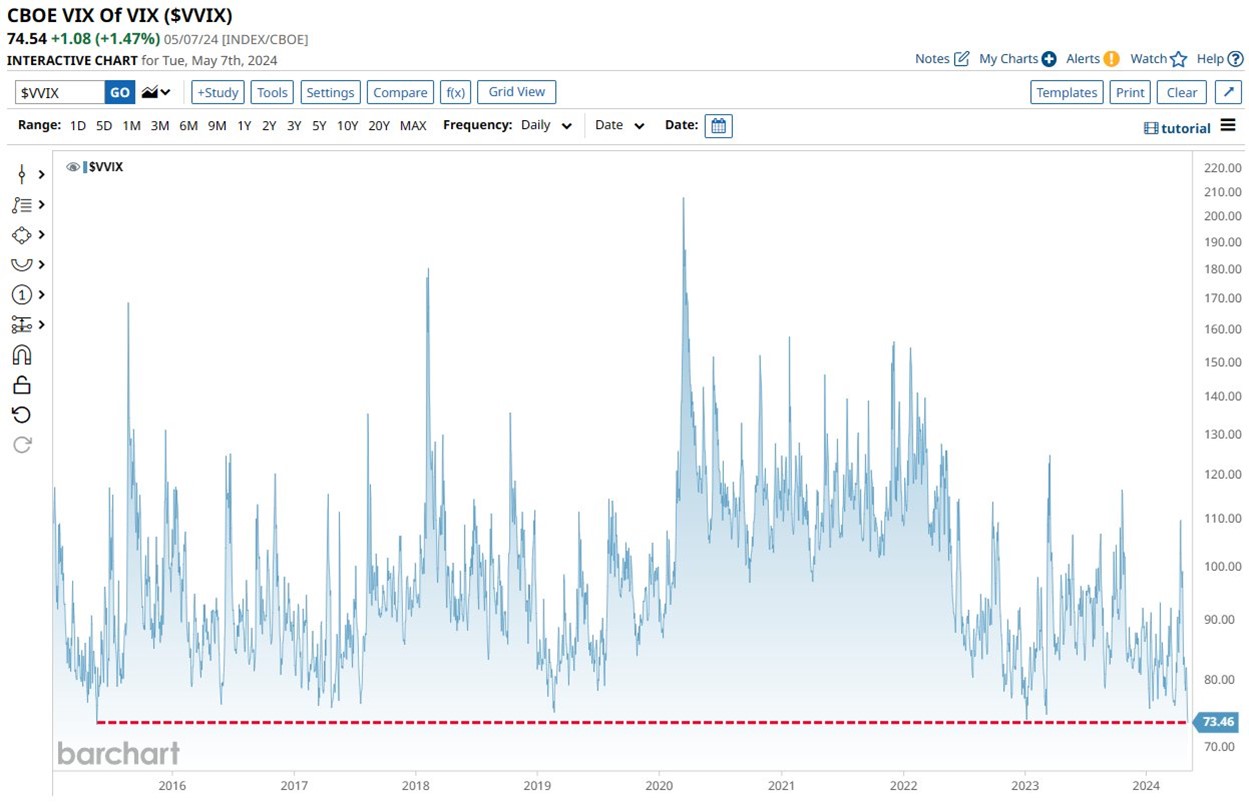1249x803 pixels.
Task: Click the greyed redo arrow icon
Action: 22,445
